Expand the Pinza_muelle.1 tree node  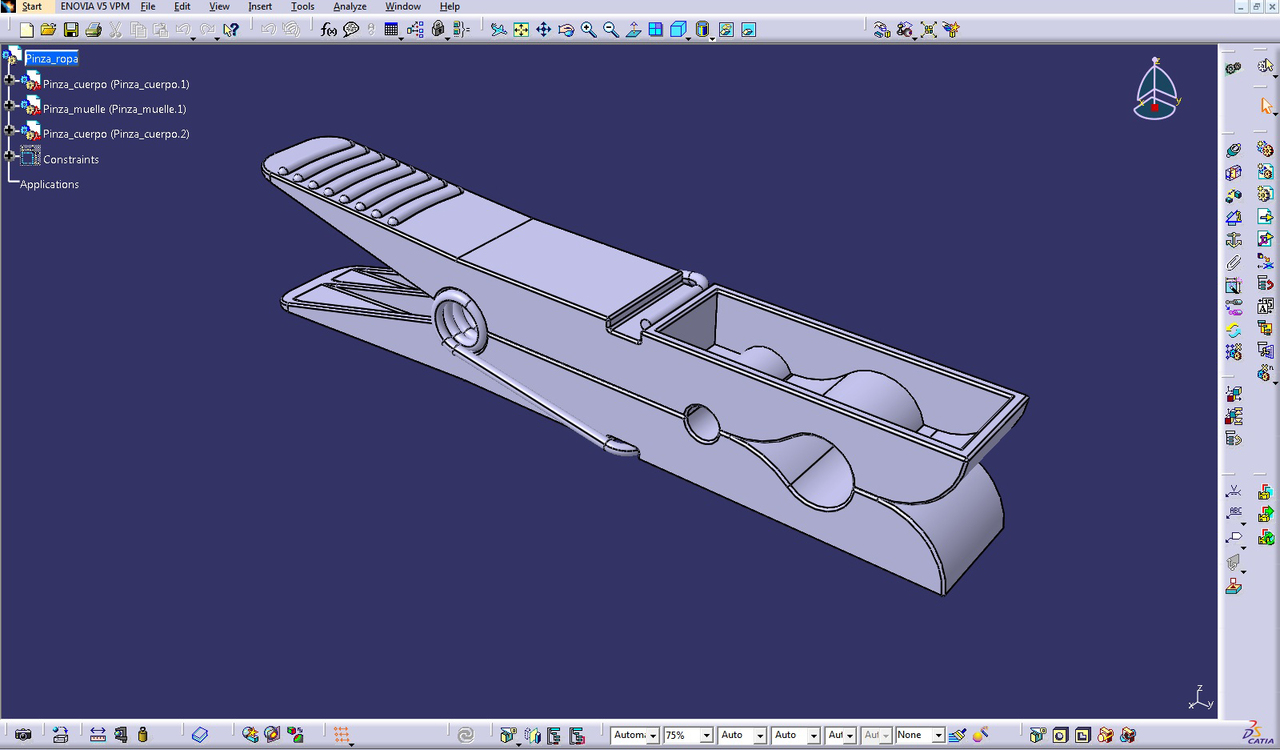(x=9, y=105)
